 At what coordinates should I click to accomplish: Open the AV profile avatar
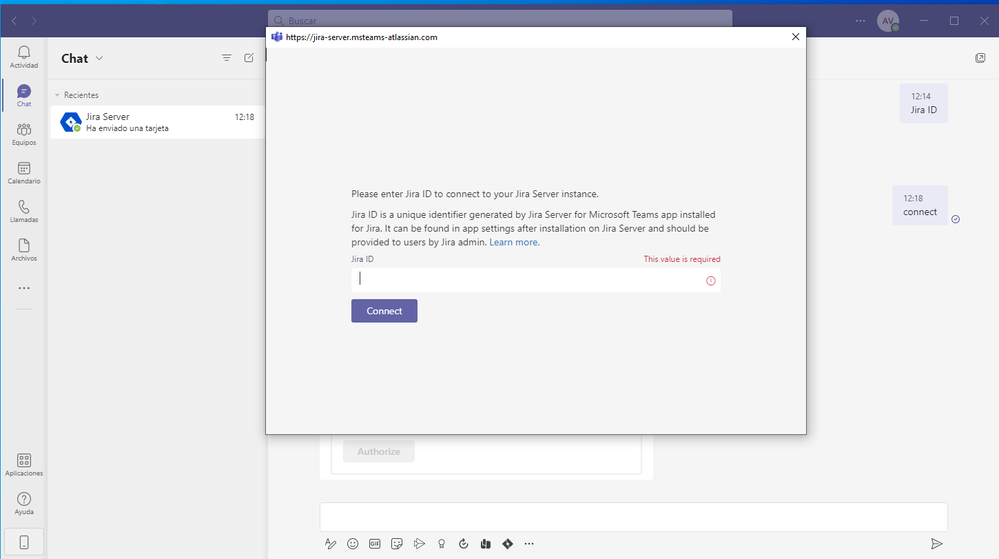888,20
